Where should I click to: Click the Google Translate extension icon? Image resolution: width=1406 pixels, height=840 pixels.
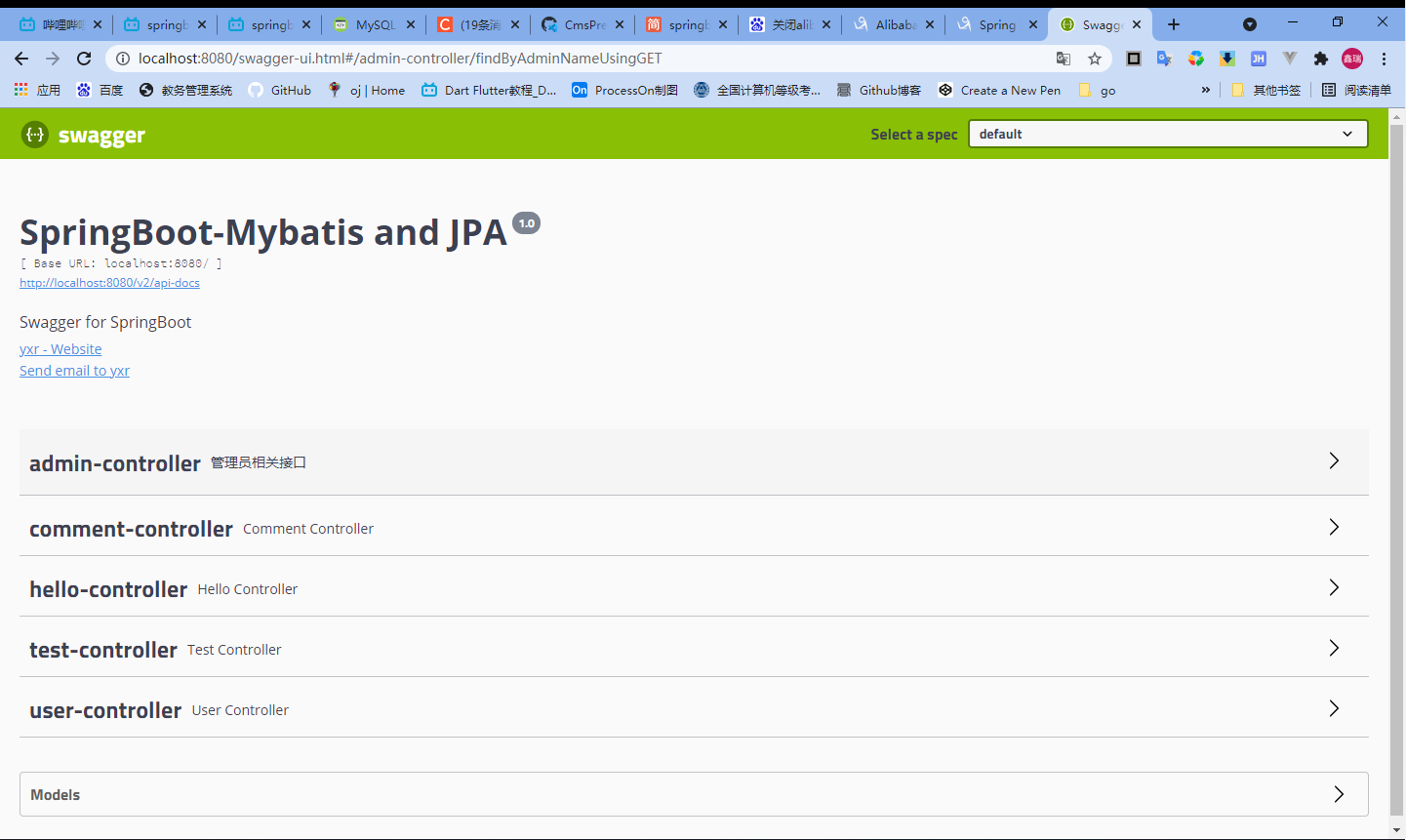pyautogui.click(x=1164, y=59)
